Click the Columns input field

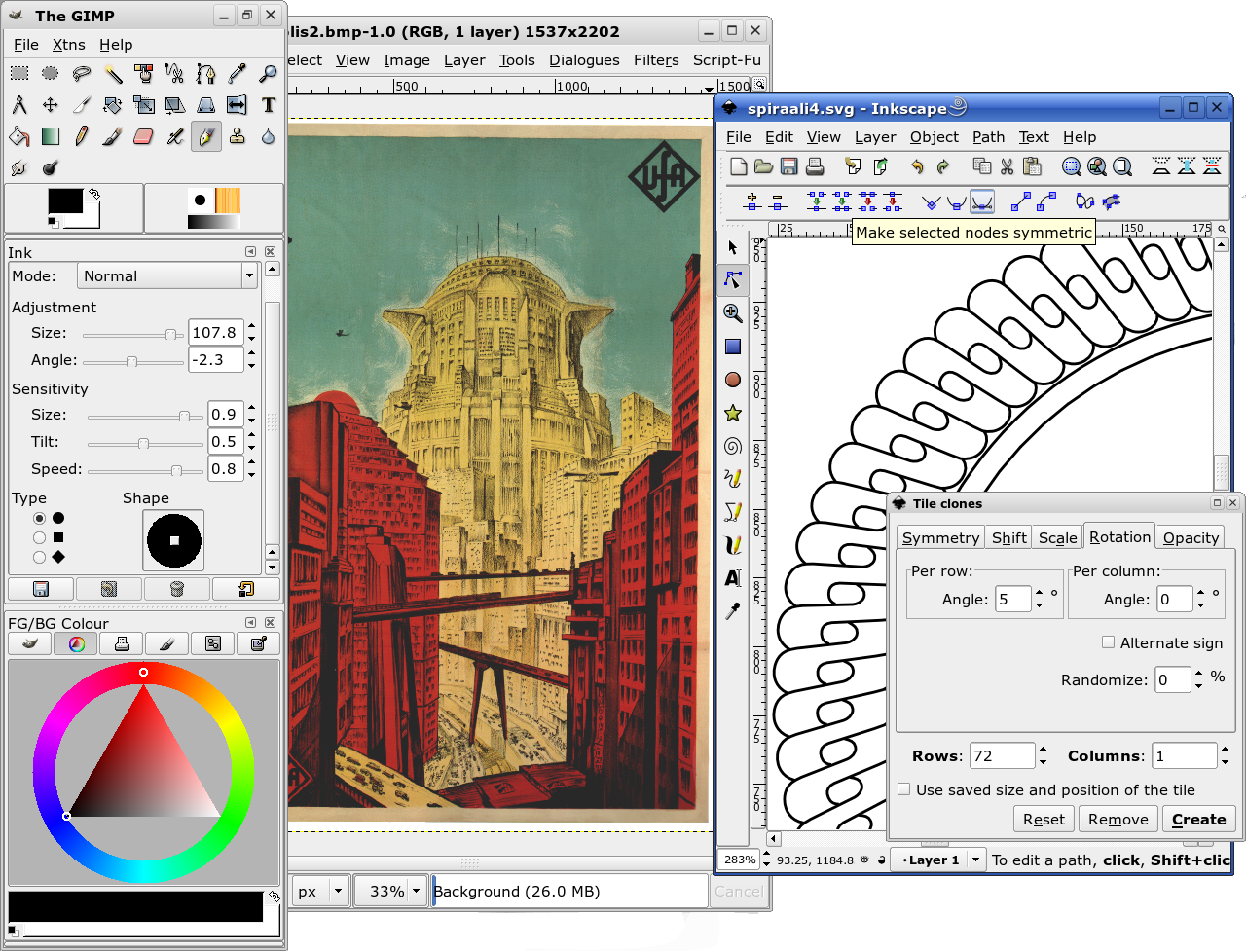(1185, 755)
